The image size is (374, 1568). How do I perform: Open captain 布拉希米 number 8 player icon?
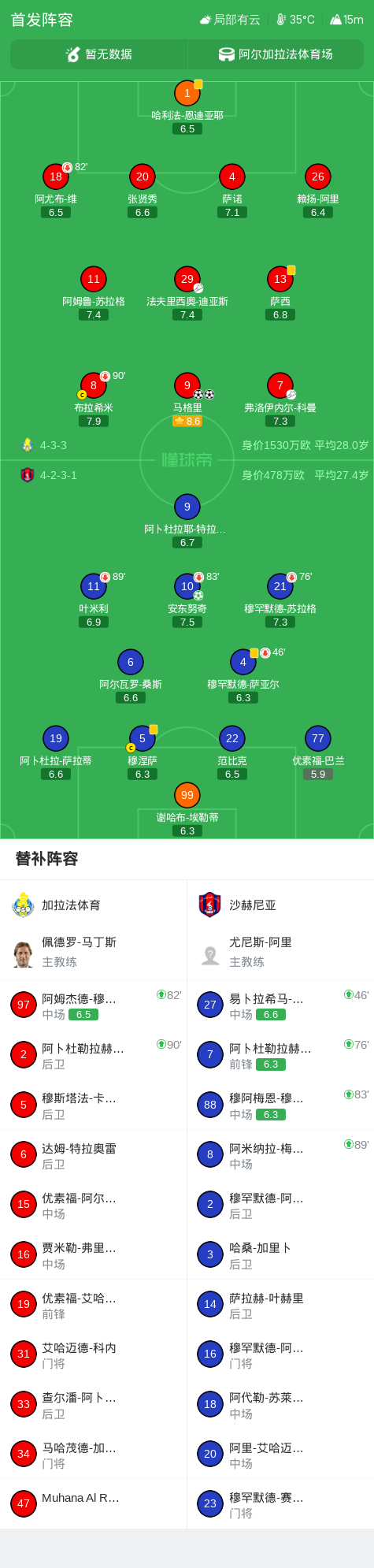tap(93, 385)
